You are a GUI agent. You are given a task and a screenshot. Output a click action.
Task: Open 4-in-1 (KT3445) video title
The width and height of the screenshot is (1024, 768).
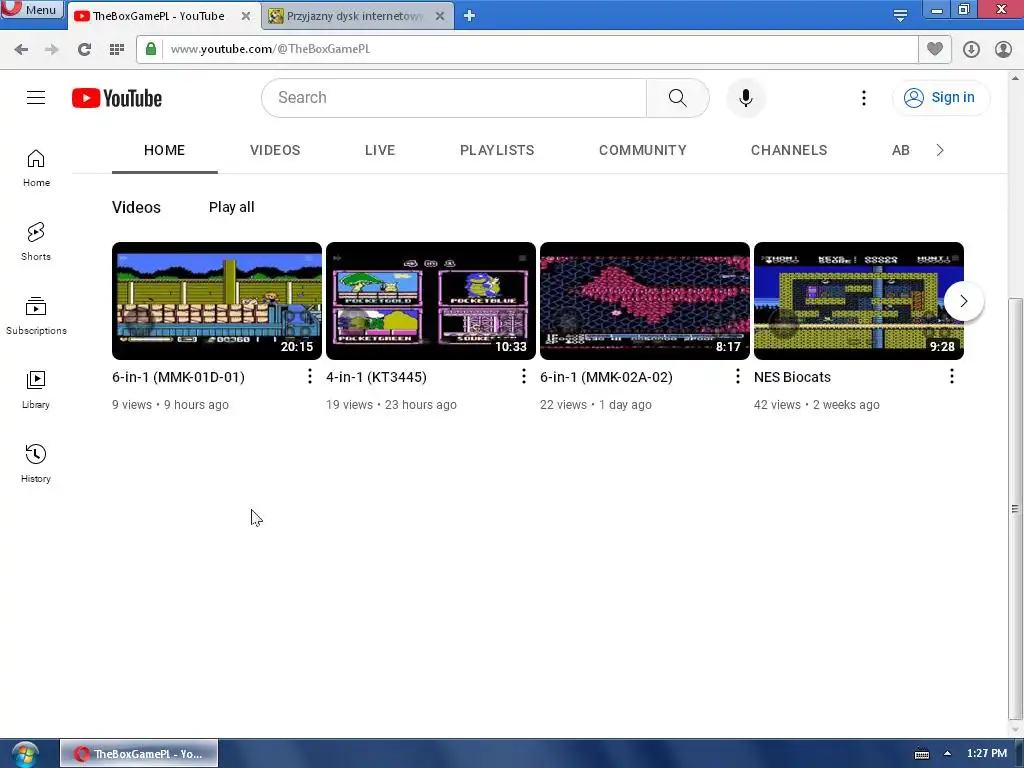(376, 377)
